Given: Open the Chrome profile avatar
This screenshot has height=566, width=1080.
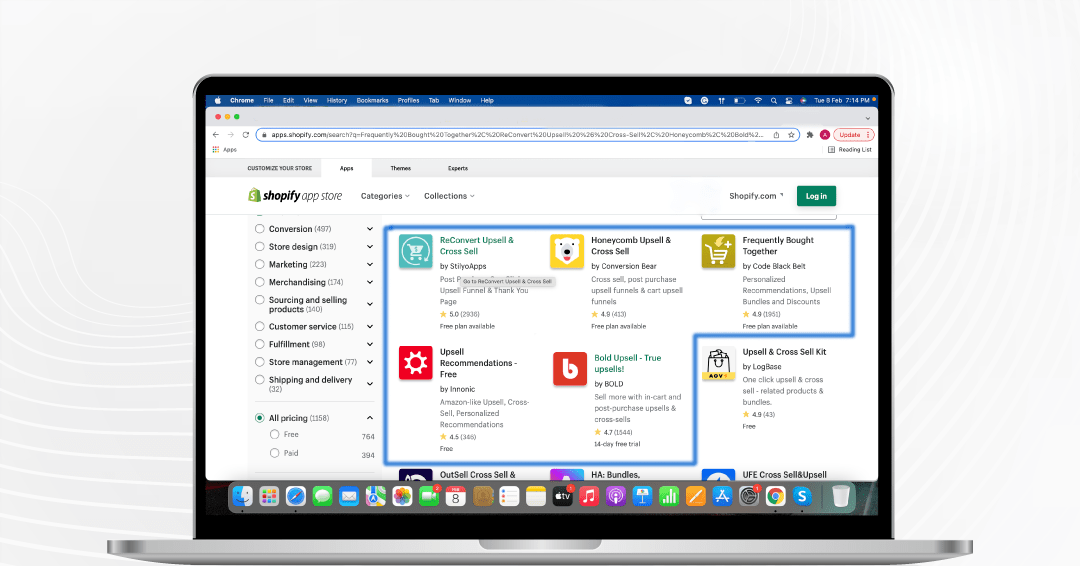Looking at the screenshot, I should tap(824, 135).
